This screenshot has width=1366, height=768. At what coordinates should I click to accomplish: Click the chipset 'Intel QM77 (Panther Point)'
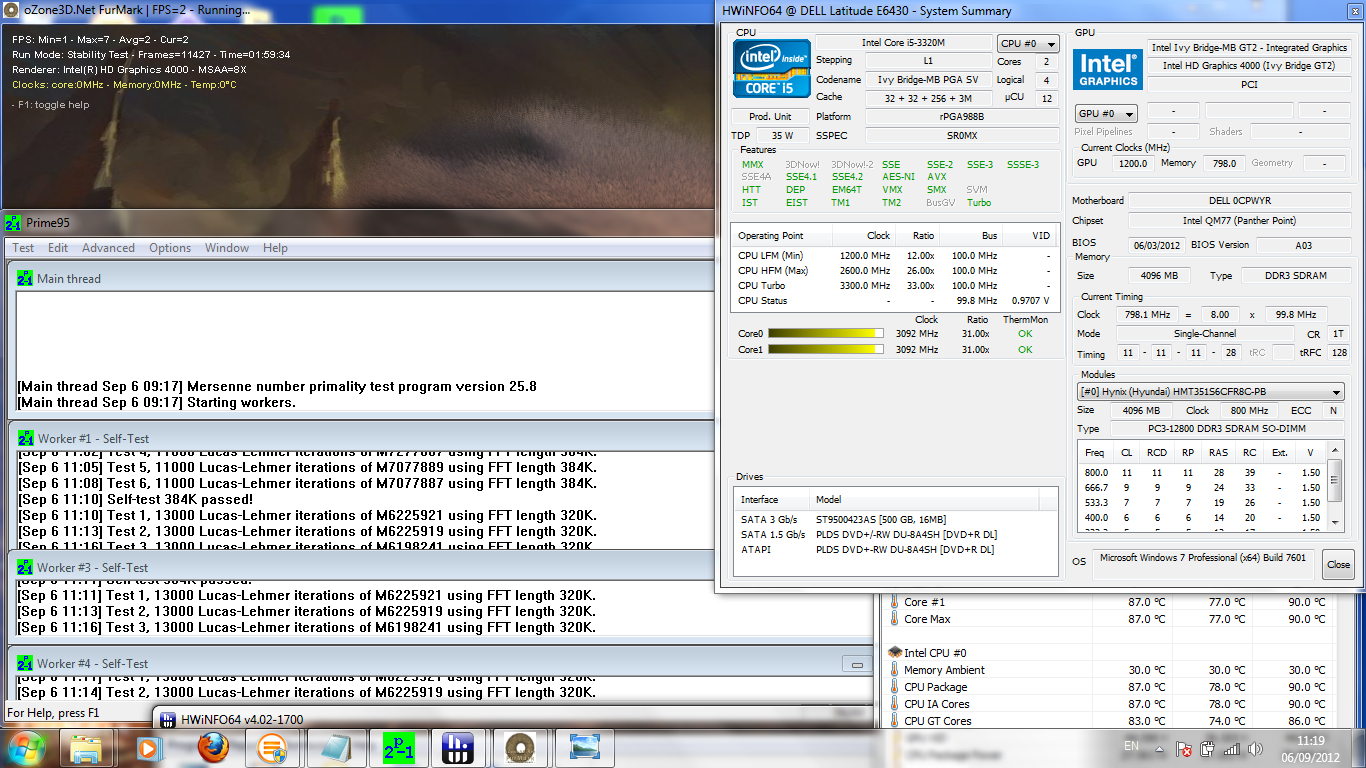pos(1241,220)
